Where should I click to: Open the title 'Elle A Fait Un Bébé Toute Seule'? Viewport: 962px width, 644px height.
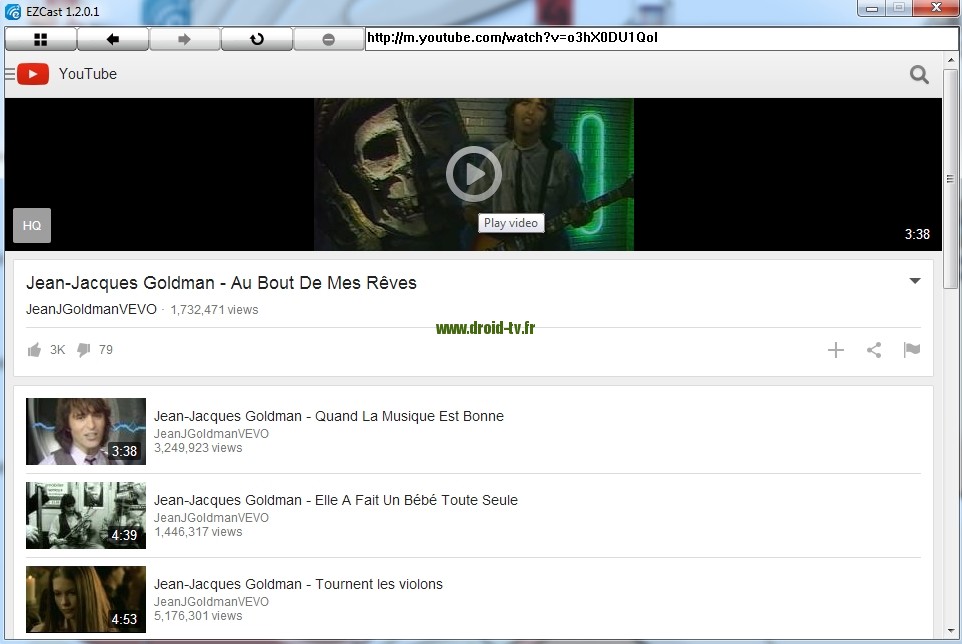click(x=336, y=500)
